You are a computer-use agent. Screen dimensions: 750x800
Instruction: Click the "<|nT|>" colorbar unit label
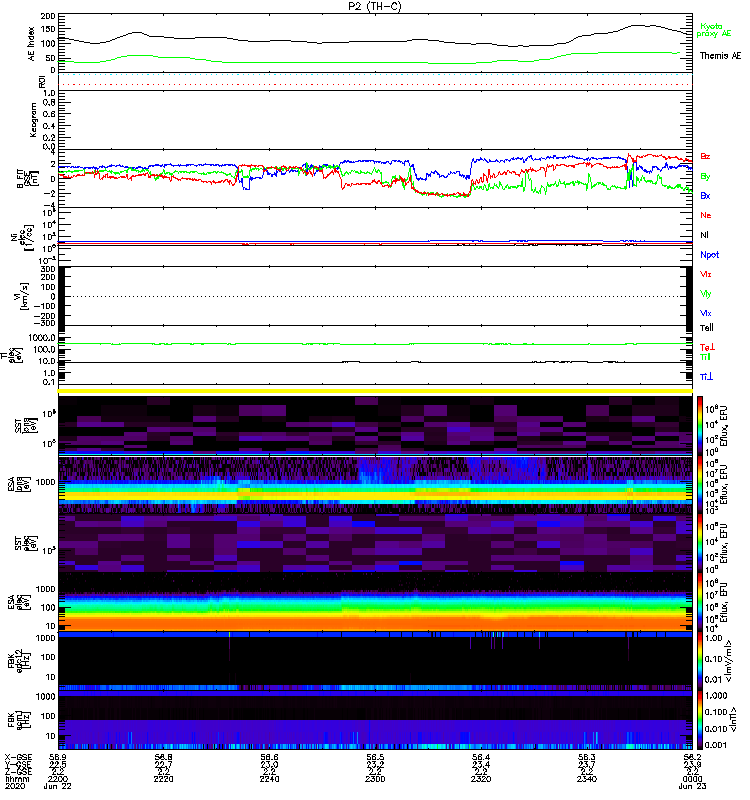pos(732,720)
